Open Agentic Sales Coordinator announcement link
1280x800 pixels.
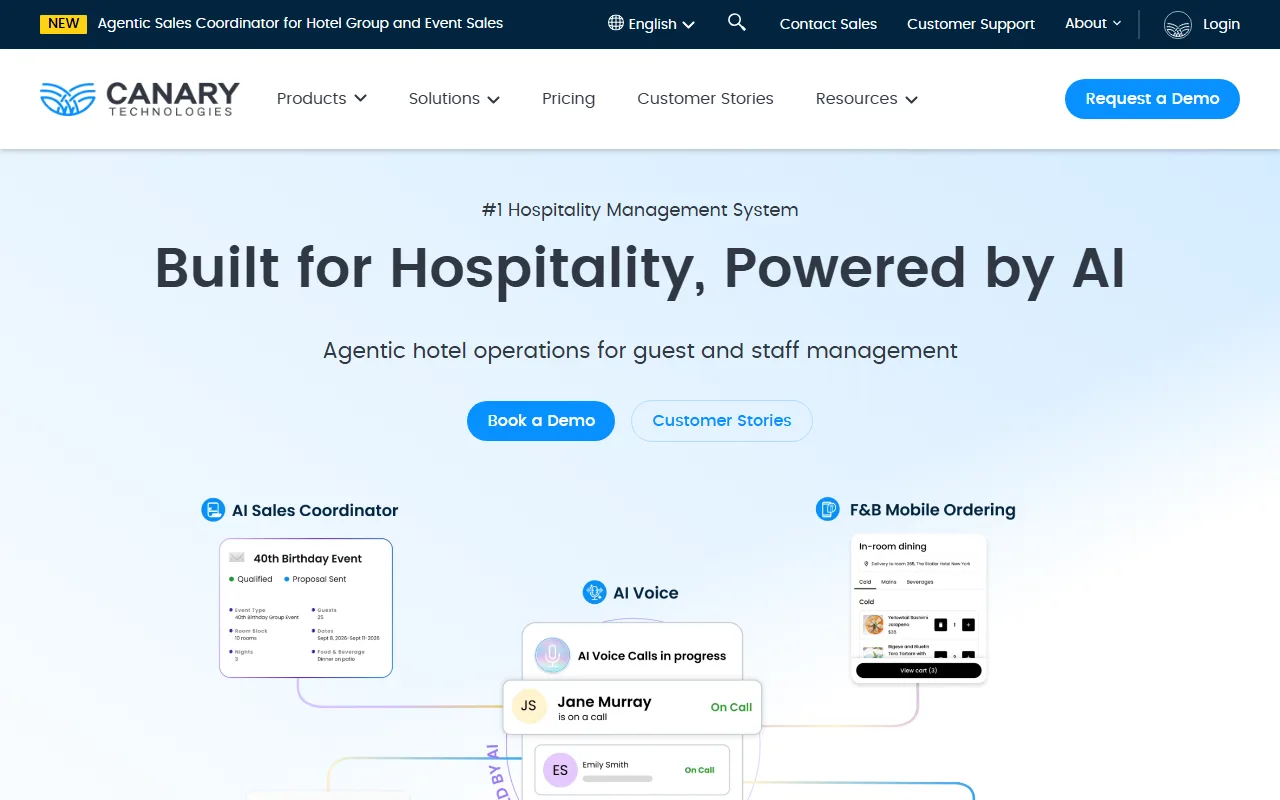coord(300,23)
